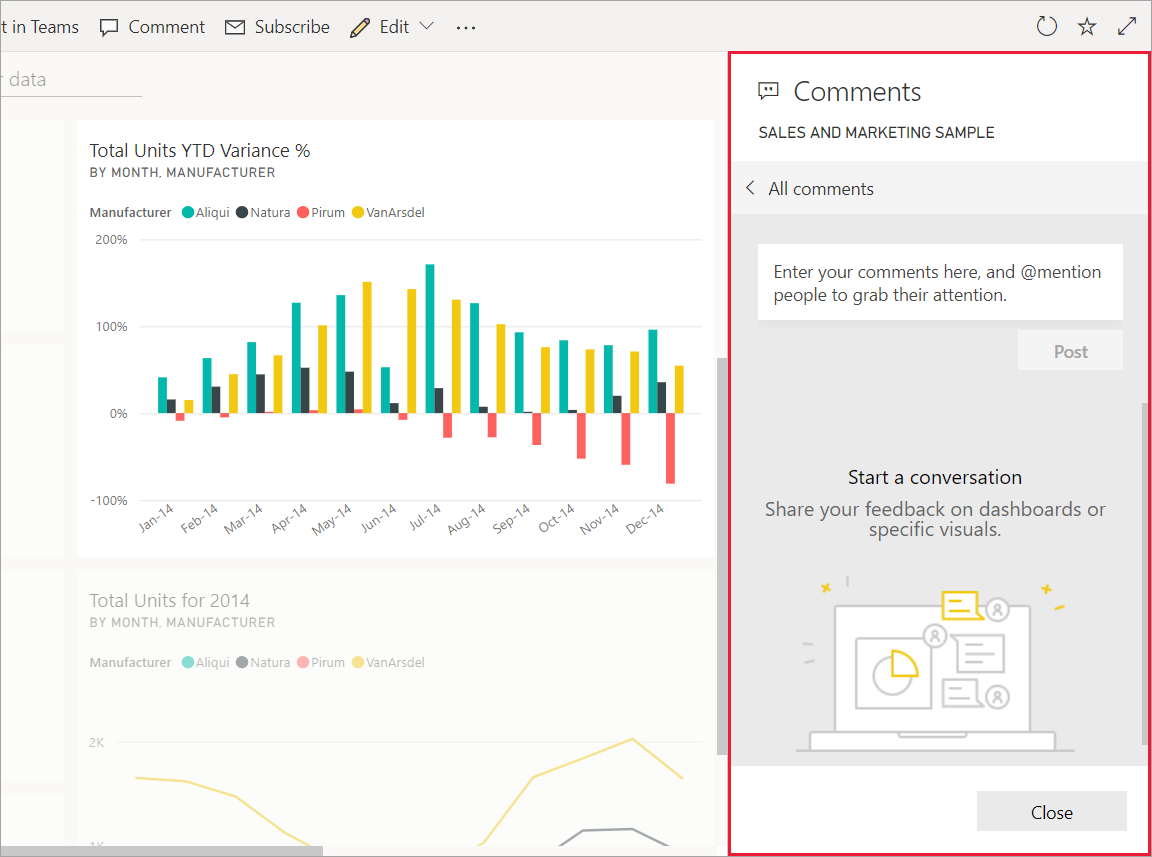Close the Comments pane with the Close button
The image size is (1152, 857).
pyautogui.click(x=1051, y=811)
